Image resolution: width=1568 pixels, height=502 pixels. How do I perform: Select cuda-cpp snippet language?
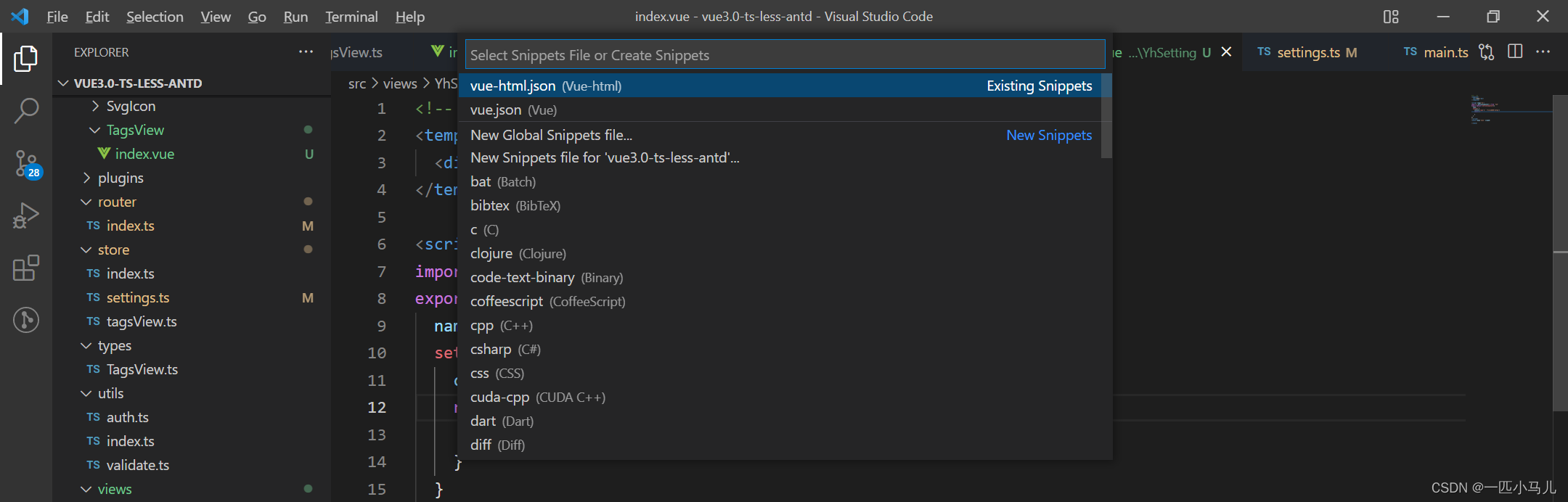[x=781, y=397]
